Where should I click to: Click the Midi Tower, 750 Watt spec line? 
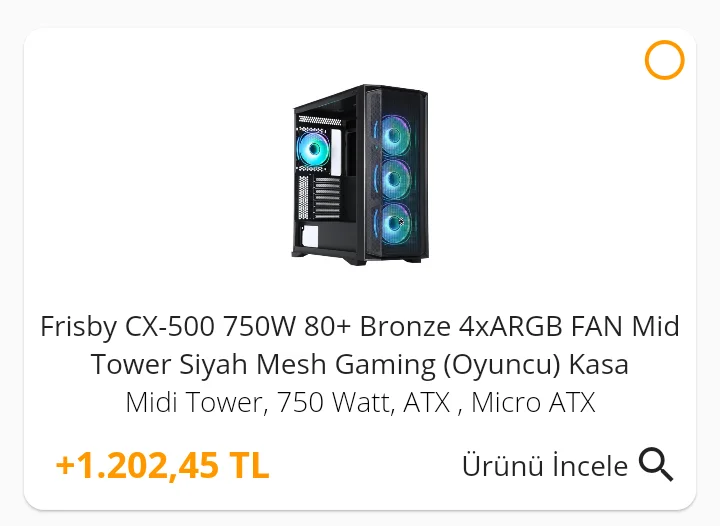point(360,402)
